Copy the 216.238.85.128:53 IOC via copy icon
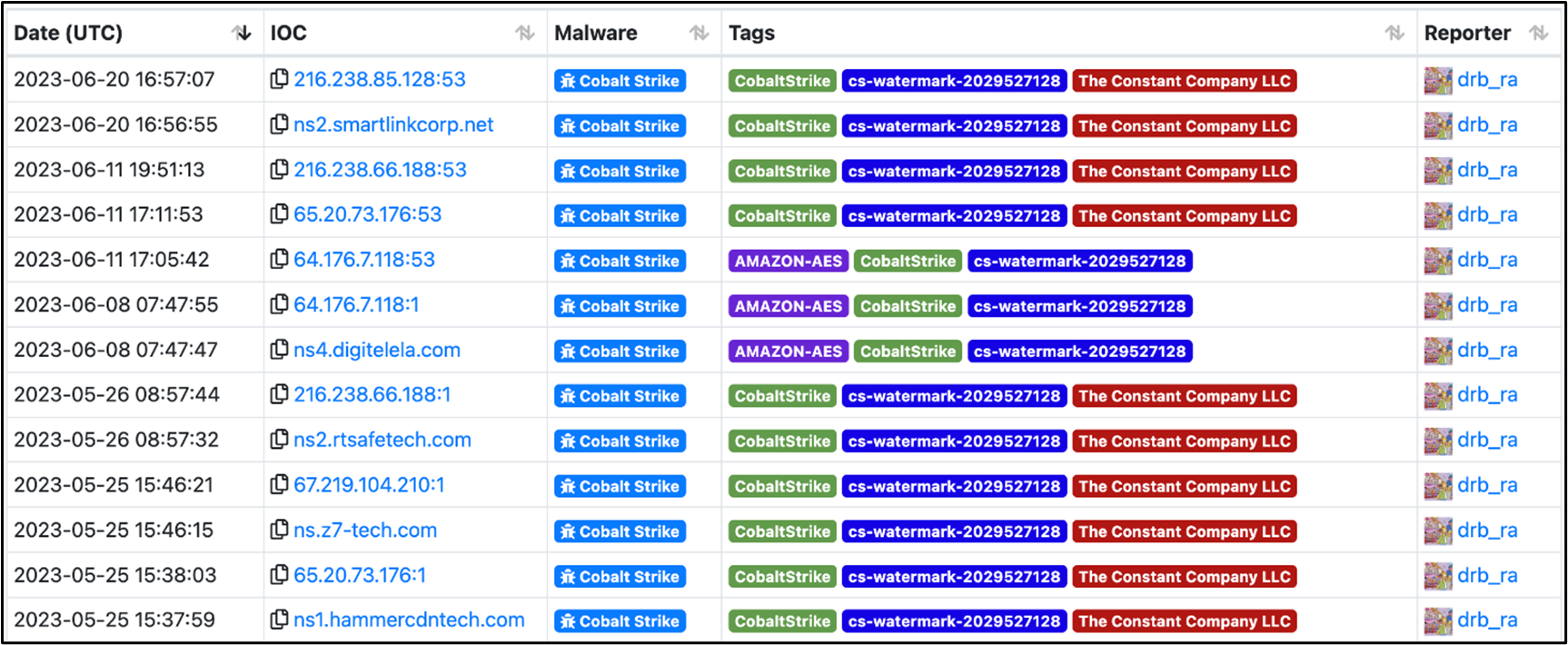The height and width of the screenshot is (645, 1568). (x=279, y=79)
